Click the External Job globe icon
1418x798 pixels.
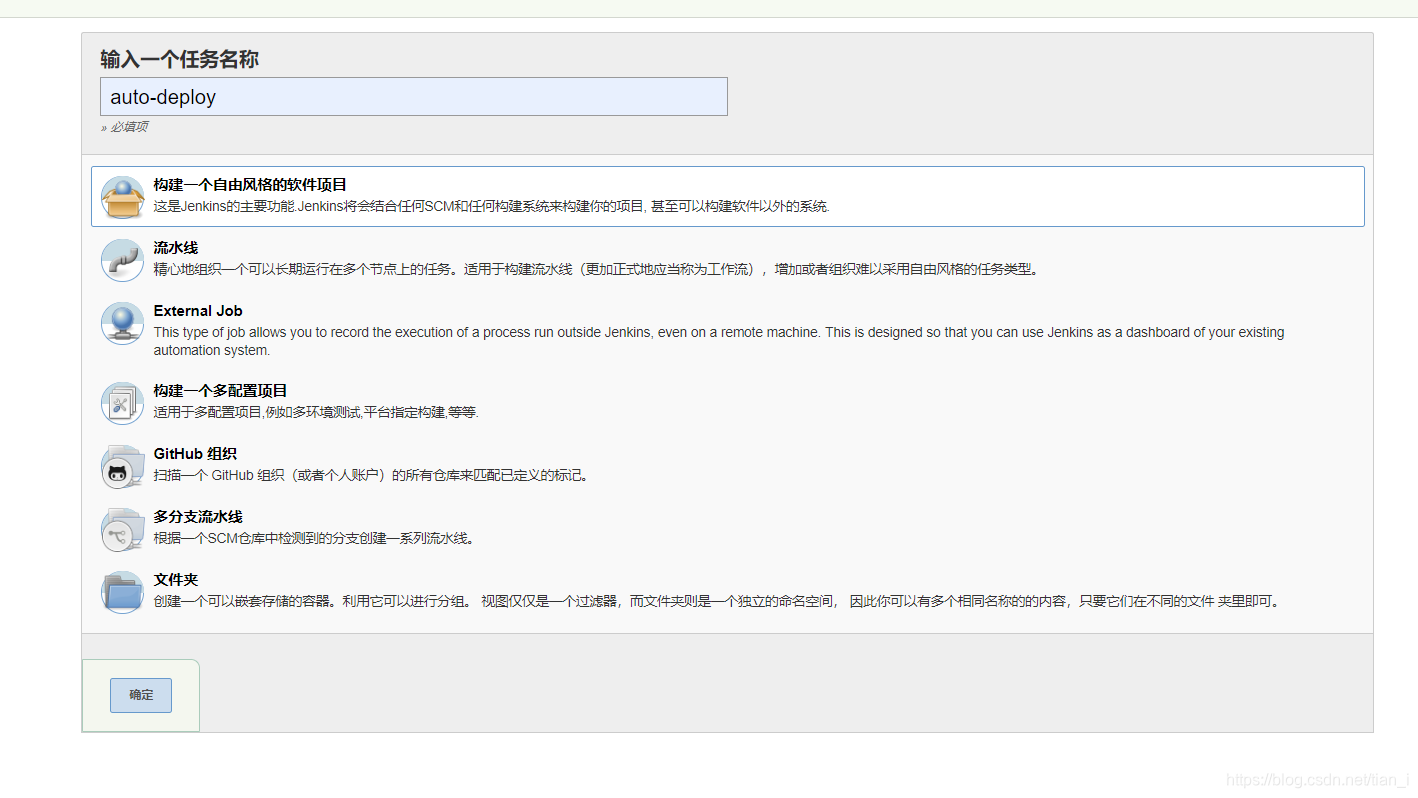pyautogui.click(x=122, y=323)
